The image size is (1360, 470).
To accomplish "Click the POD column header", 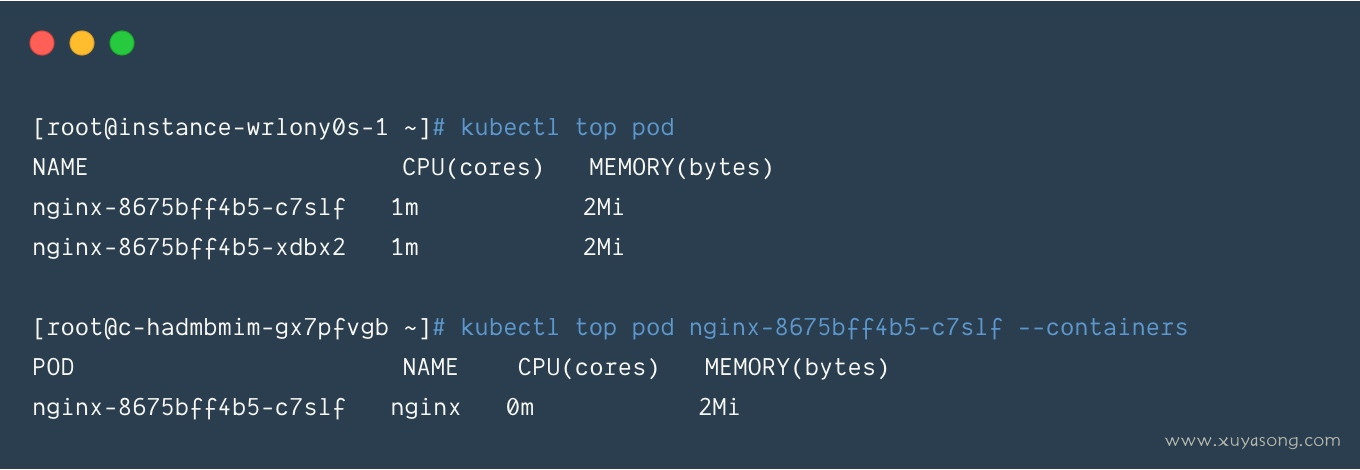I will tap(53, 368).
